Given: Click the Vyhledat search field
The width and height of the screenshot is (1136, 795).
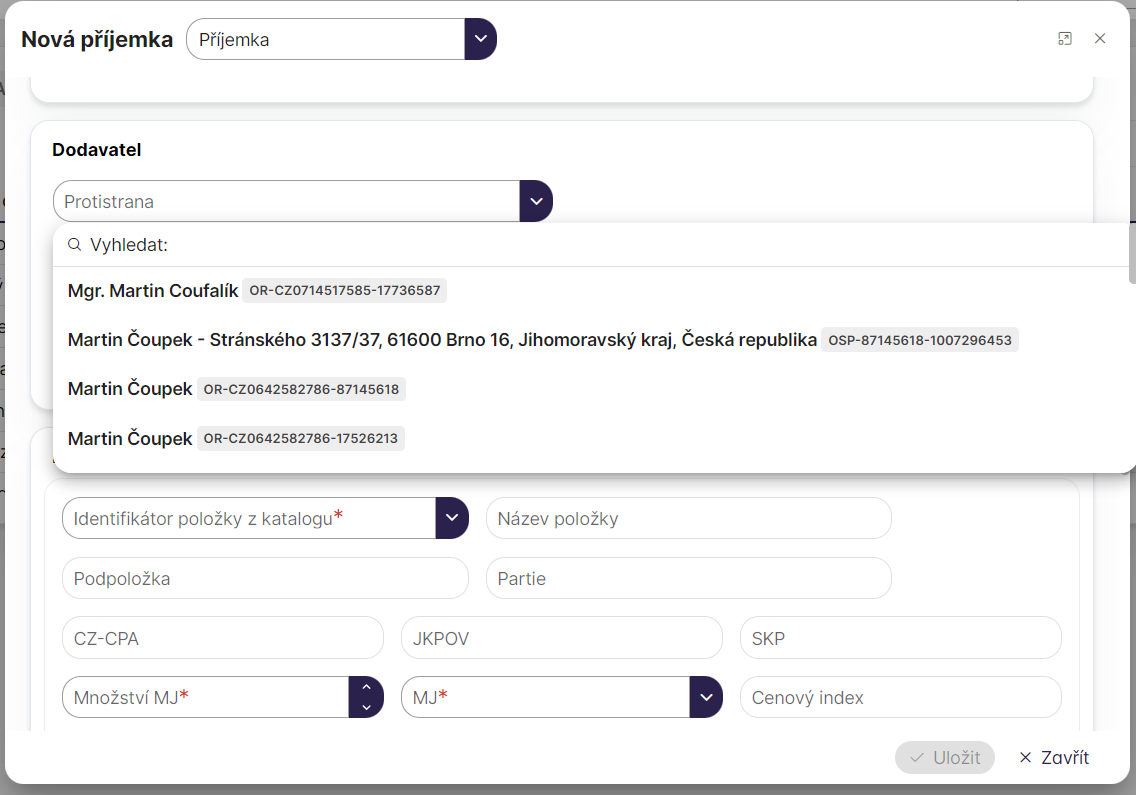Looking at the screenshot, I should [600, 245].
